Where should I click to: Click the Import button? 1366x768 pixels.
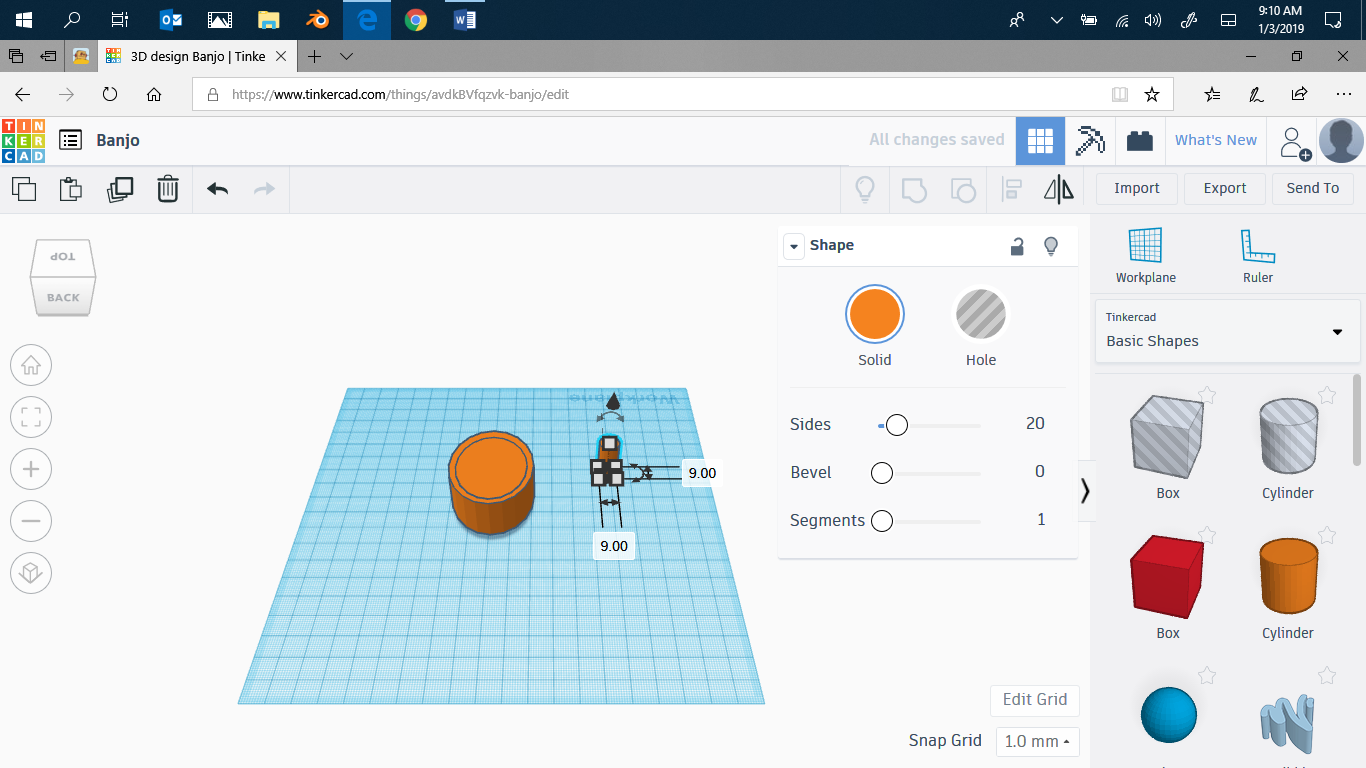(x=1137, y=188)
